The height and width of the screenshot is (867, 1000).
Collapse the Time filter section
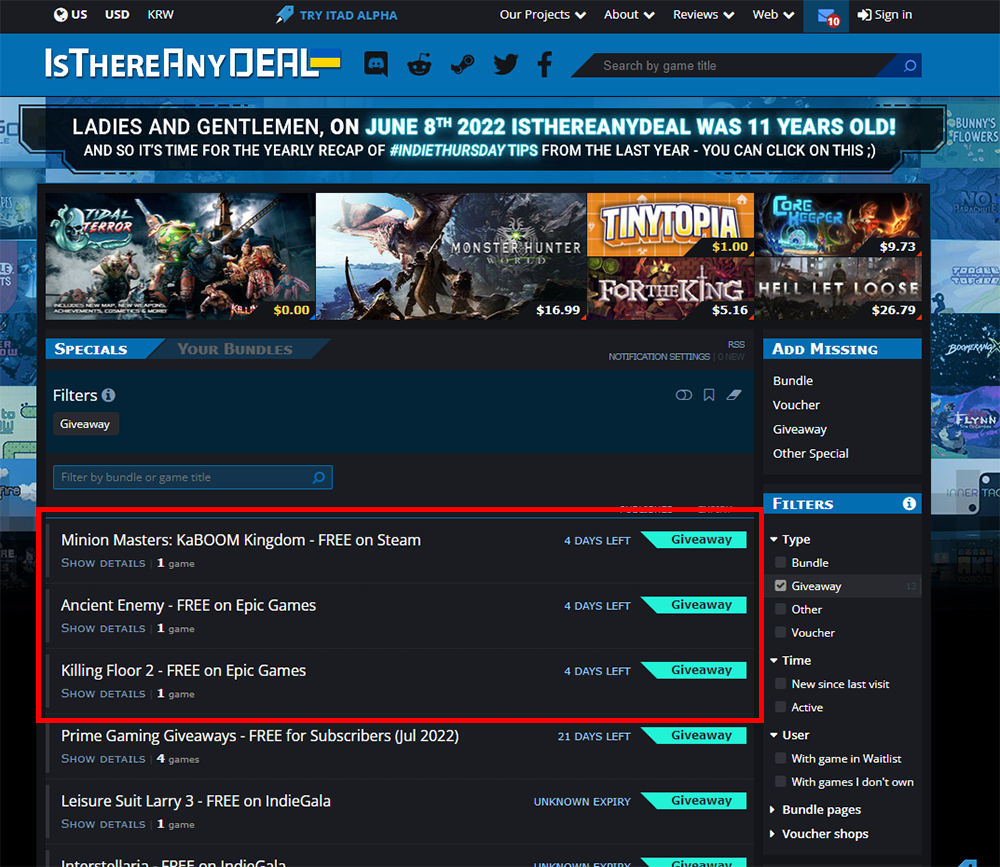[791, 660]
